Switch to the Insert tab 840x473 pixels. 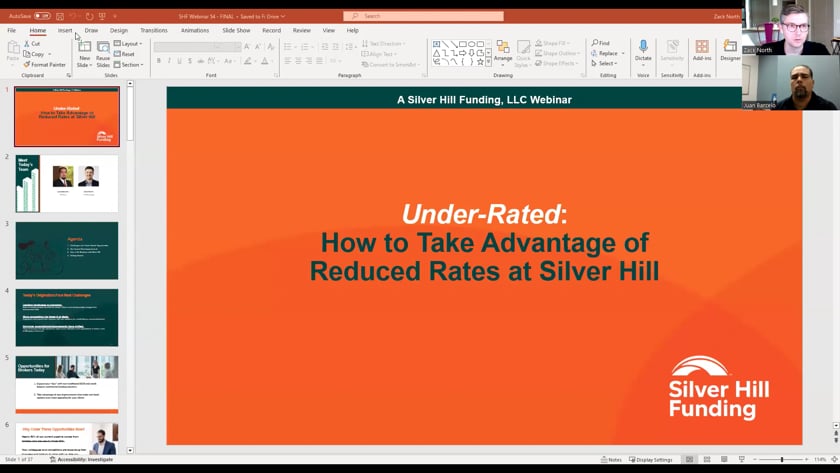tap(65, 31)
